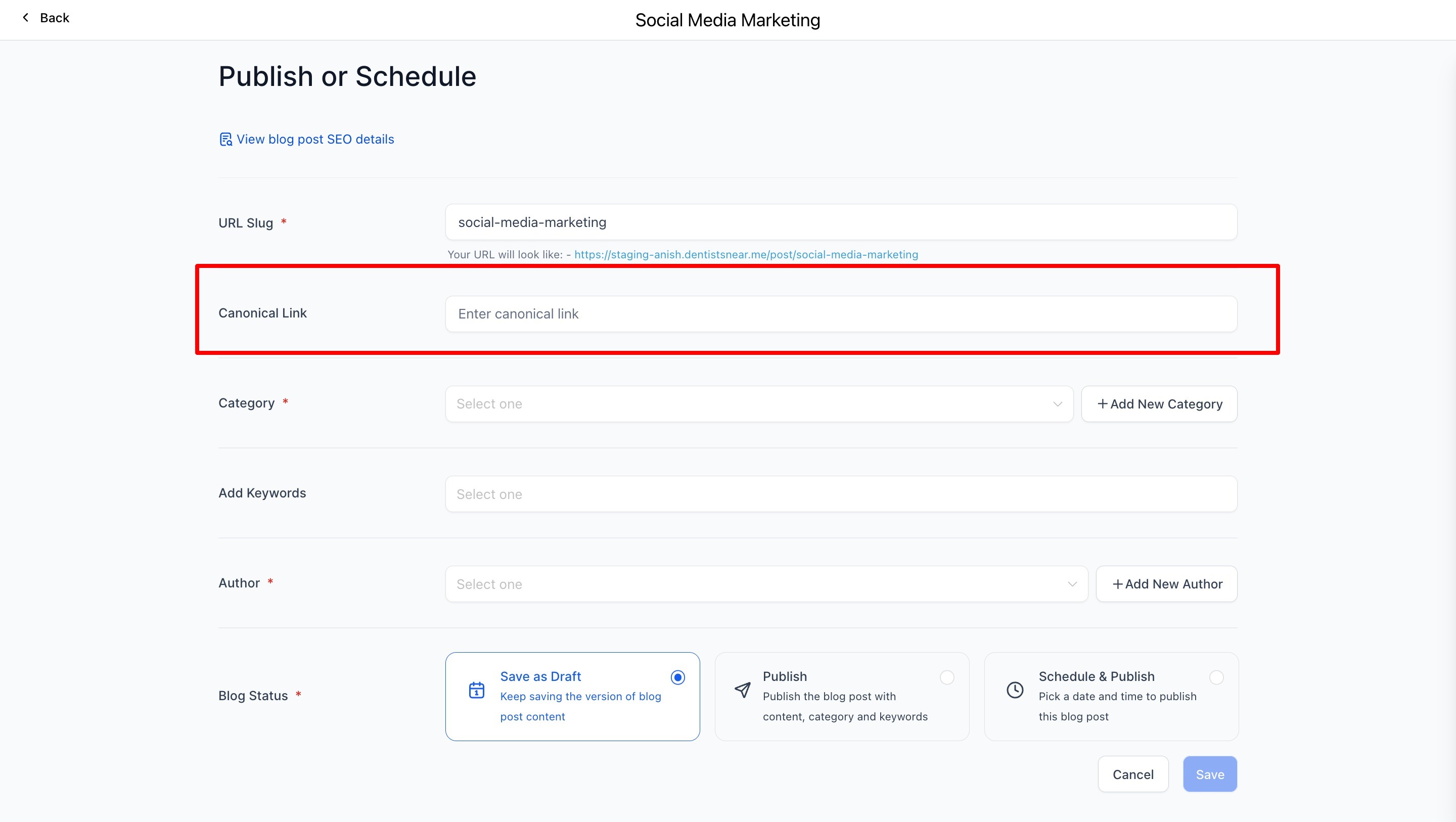Open View blog post SEO details

click(x=306, y=139)
